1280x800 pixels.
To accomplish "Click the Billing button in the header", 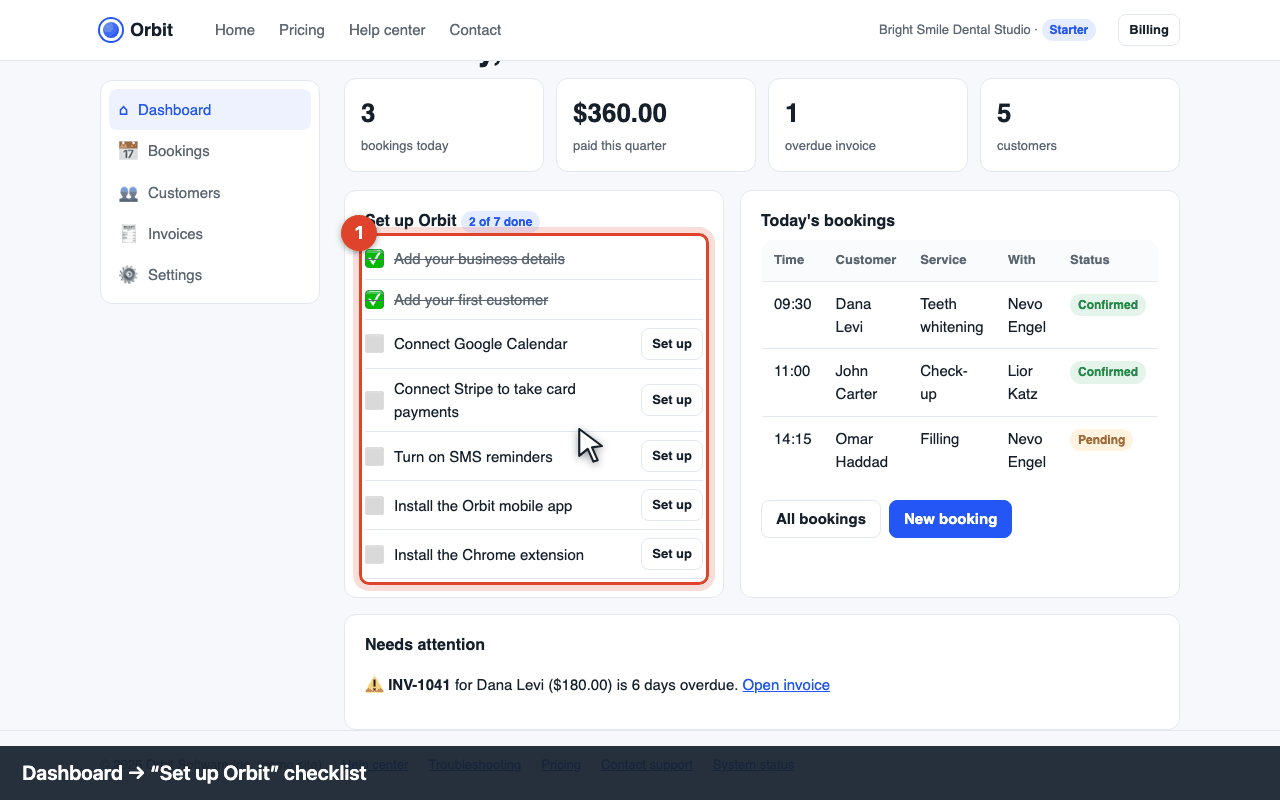I will click(1149, 30).
